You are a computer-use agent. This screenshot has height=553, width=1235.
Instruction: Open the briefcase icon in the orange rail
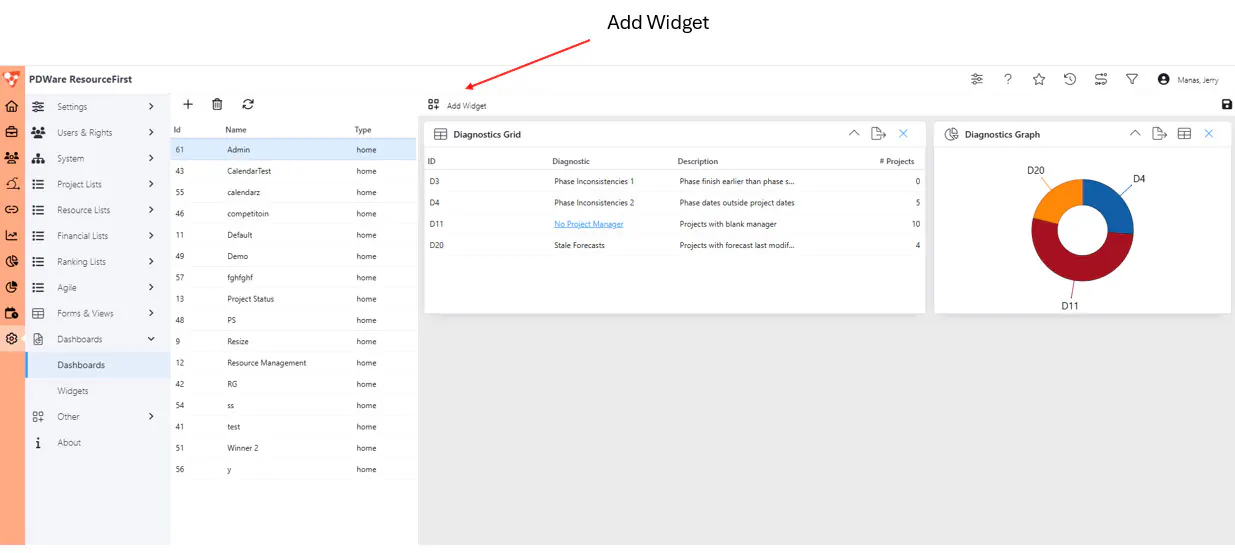click(12, 132)
